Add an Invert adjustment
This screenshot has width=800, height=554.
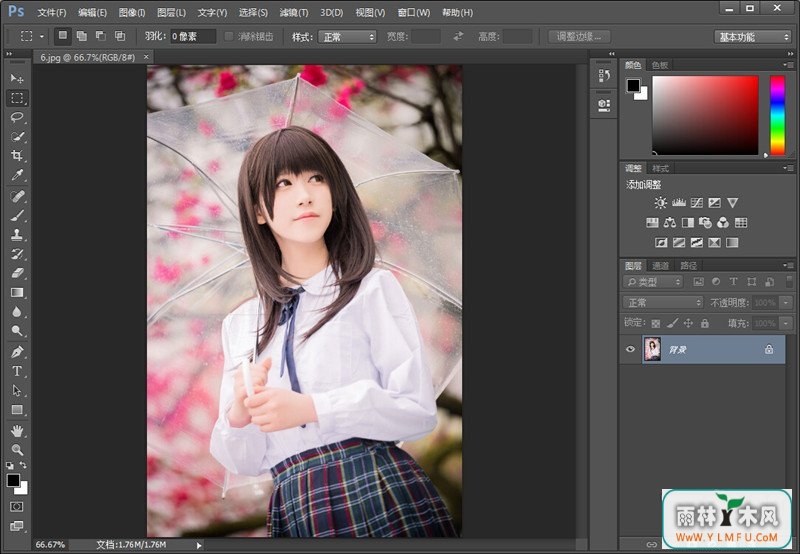coord(661,242)
